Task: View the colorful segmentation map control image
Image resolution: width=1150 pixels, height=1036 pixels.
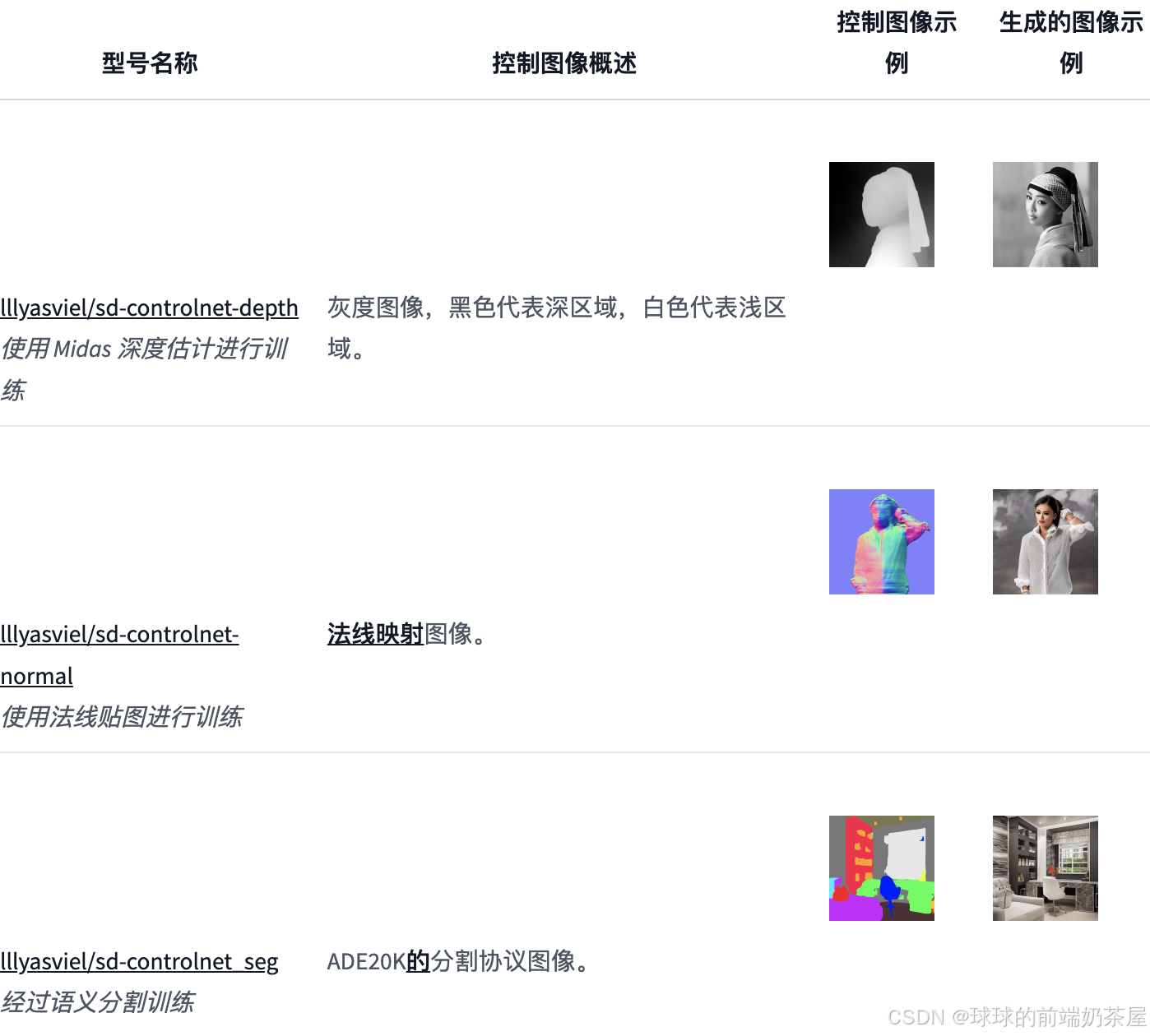Action: pyautogui.click(x=882, y=868)
